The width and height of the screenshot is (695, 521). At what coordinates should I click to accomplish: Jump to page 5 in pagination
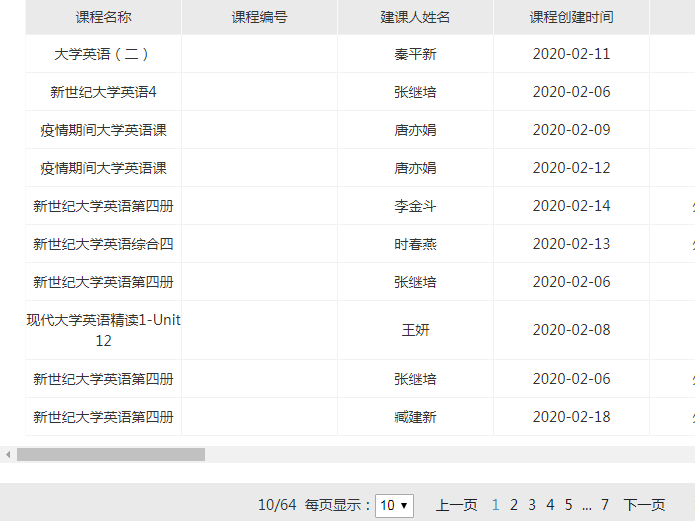568,505
